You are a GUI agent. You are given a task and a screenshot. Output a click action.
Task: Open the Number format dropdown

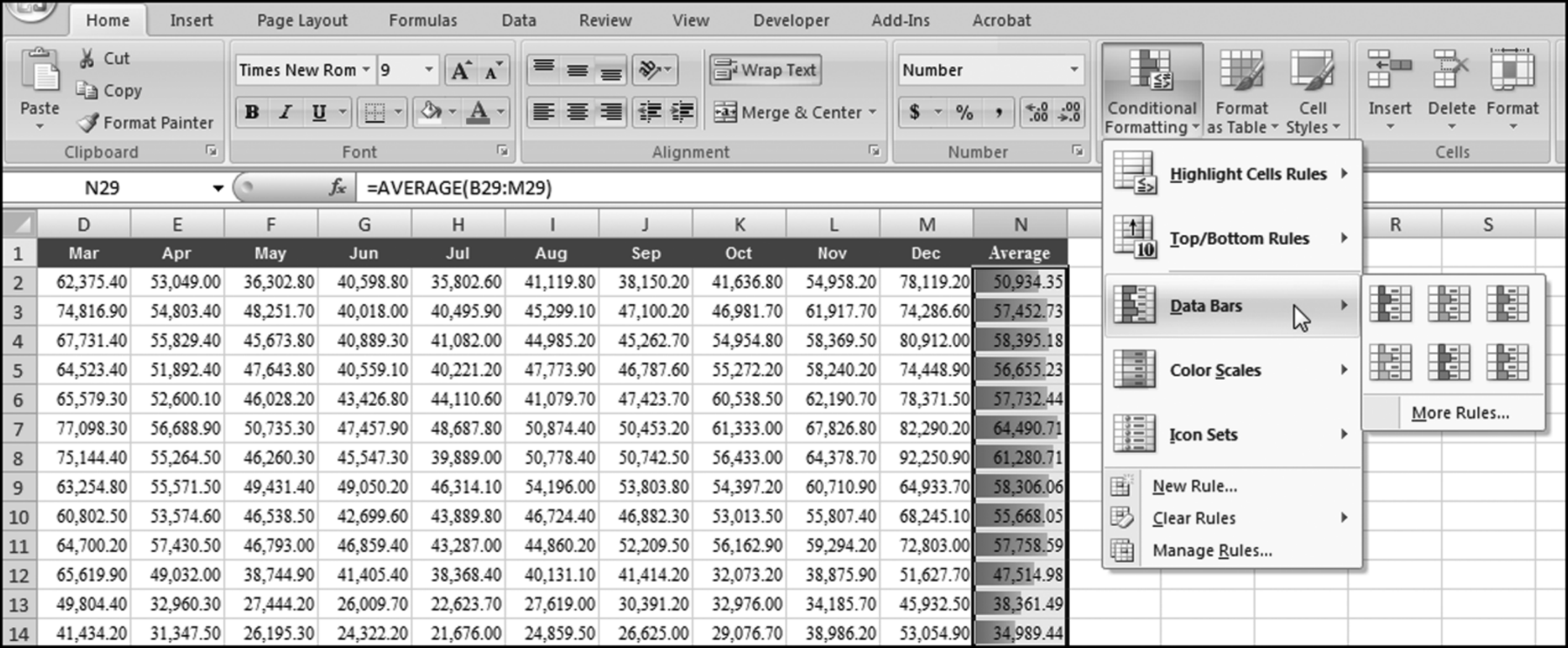[x=1073, y=70]
